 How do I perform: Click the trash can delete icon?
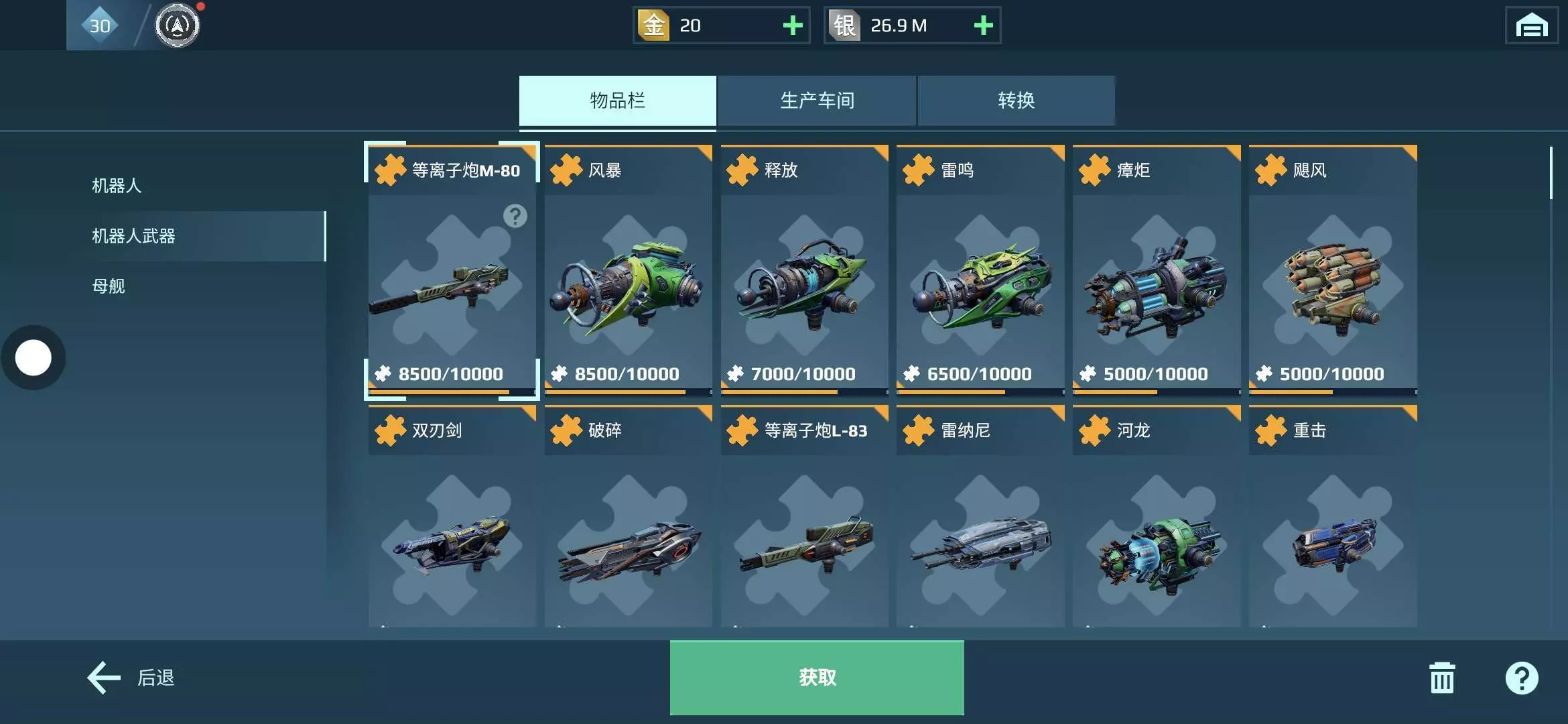coord(1442,678)
